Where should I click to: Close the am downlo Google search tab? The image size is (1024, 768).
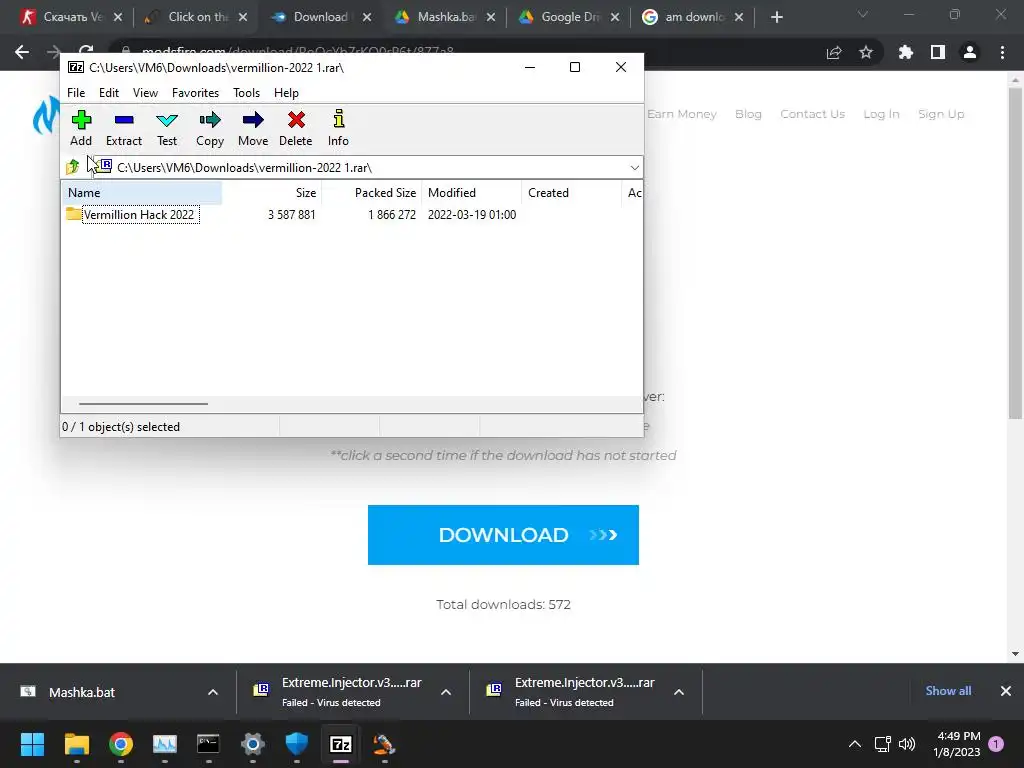739,18
